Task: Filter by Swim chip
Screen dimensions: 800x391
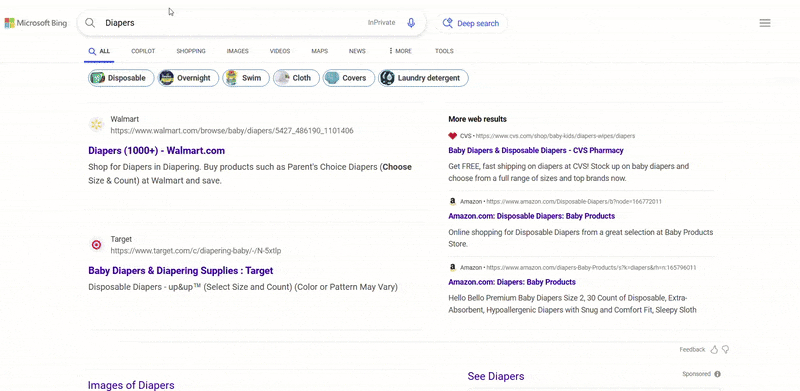Action: [246, 78]
